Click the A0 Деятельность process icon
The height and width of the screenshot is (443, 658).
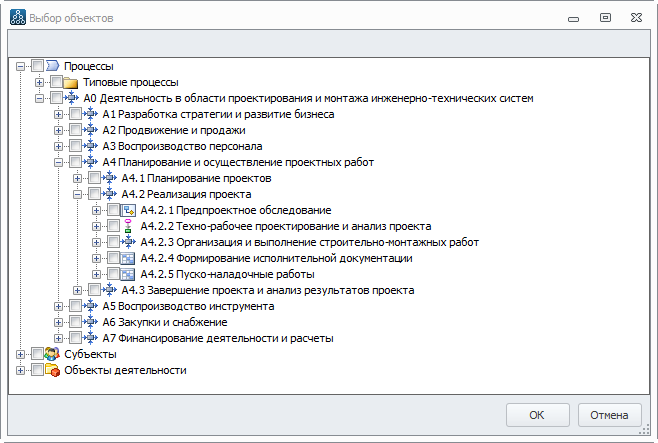71,98
